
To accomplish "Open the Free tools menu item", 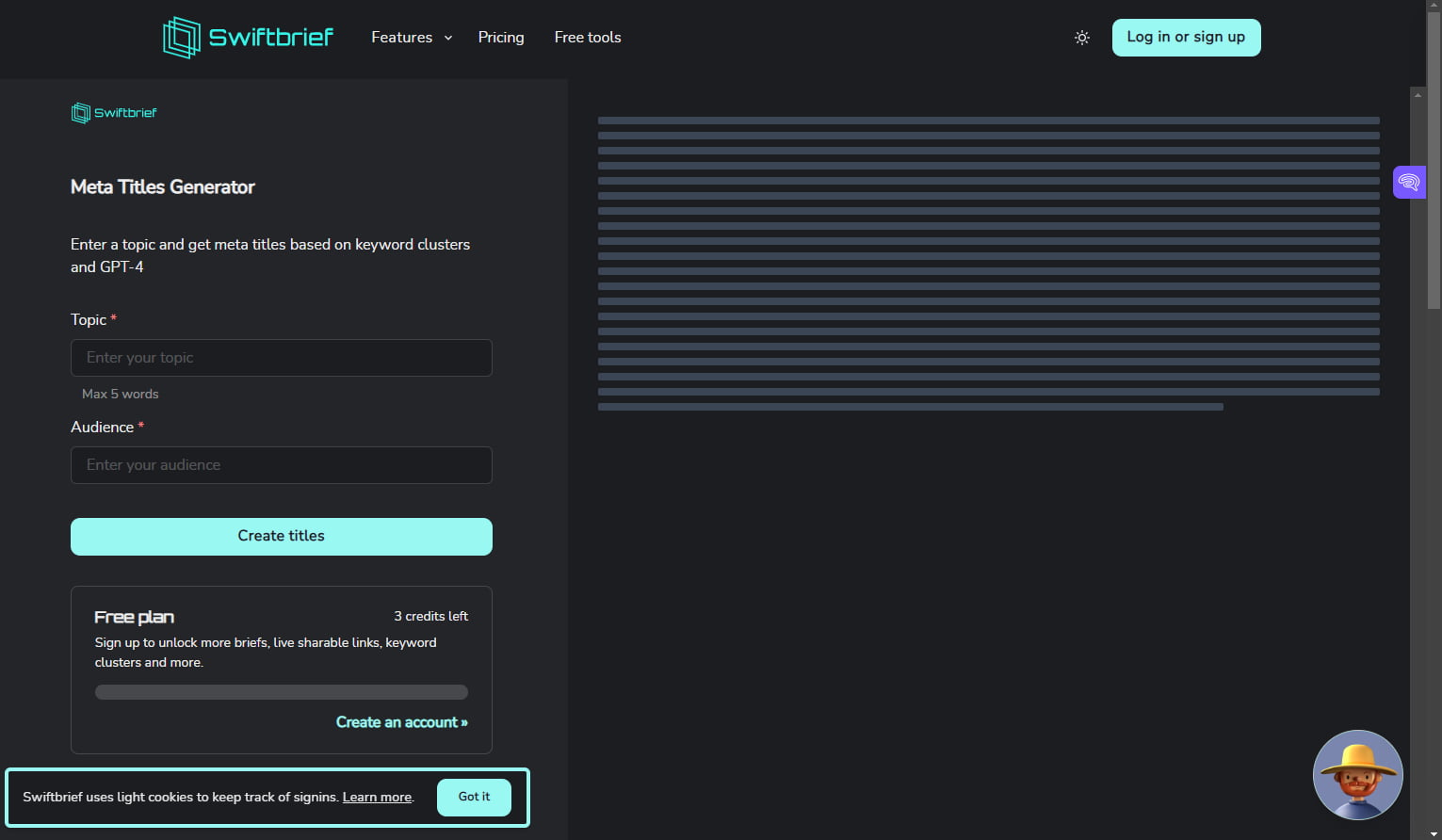I will pyautogui.click(x=587, y=38).
